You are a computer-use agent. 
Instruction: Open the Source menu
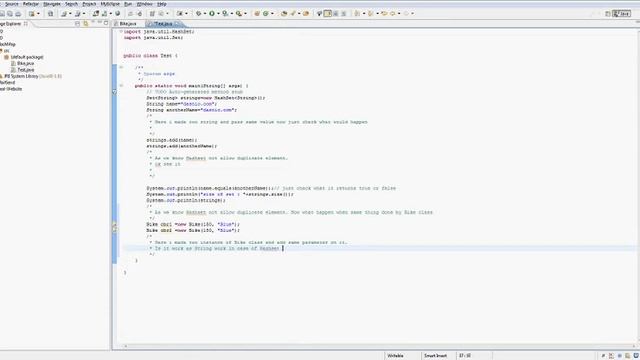[x=11, y=4]
